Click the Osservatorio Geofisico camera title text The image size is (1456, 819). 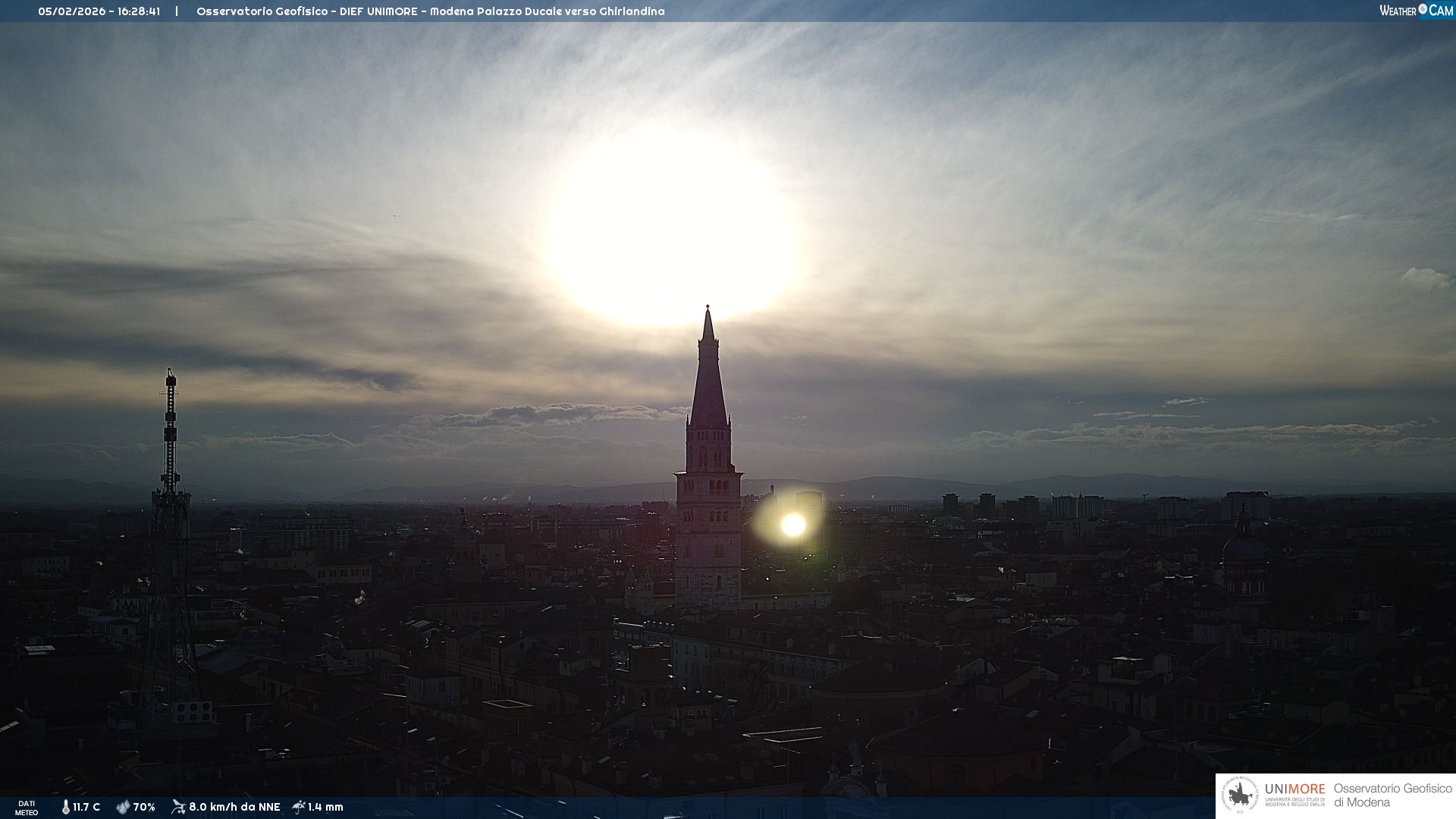point(430,11)
